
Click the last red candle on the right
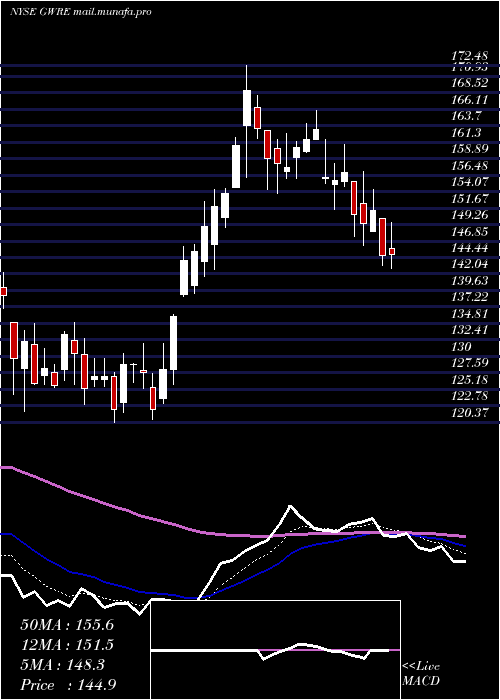[392, 252]
